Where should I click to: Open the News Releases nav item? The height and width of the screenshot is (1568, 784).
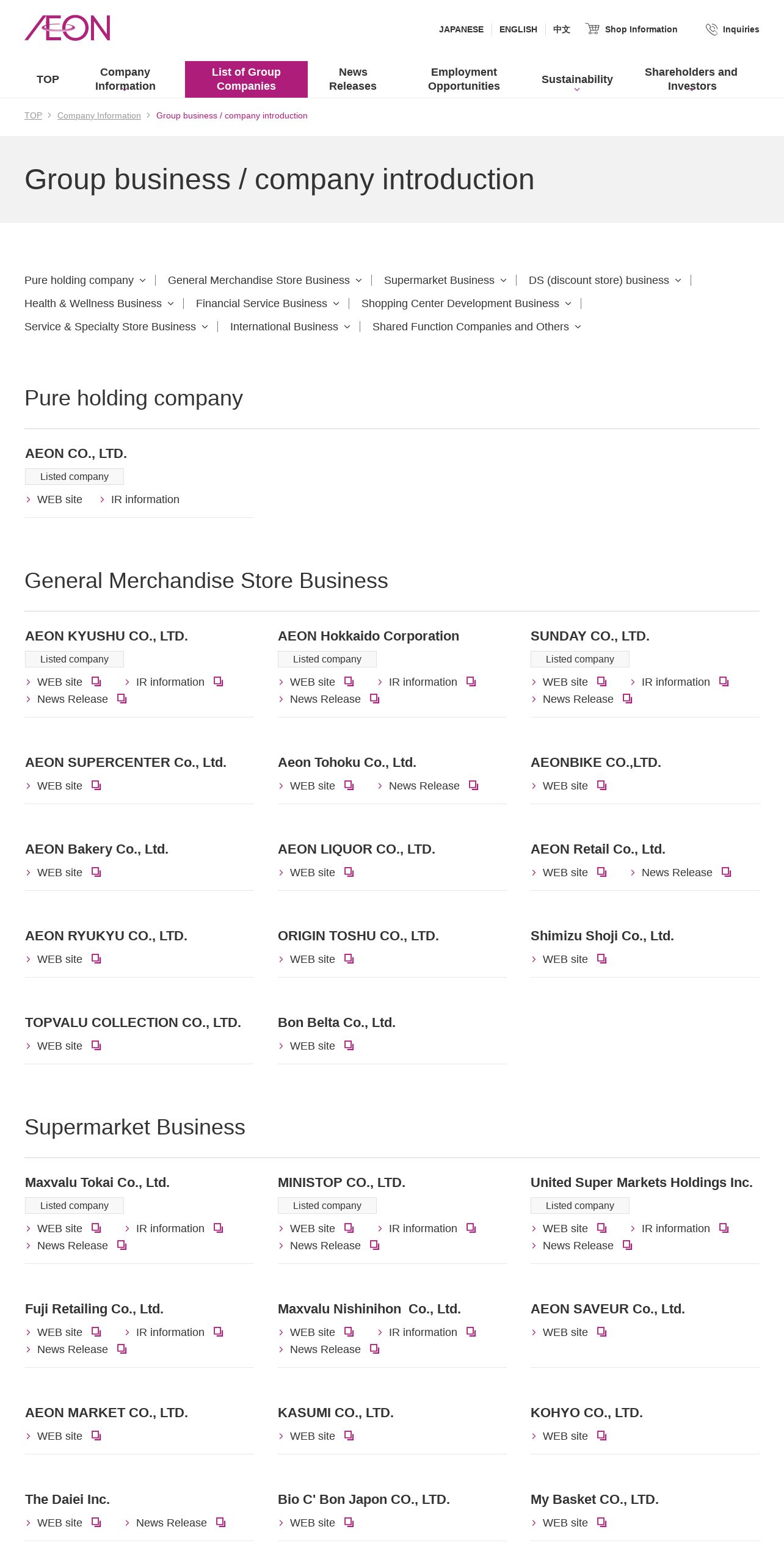click(x=352, y=79)
